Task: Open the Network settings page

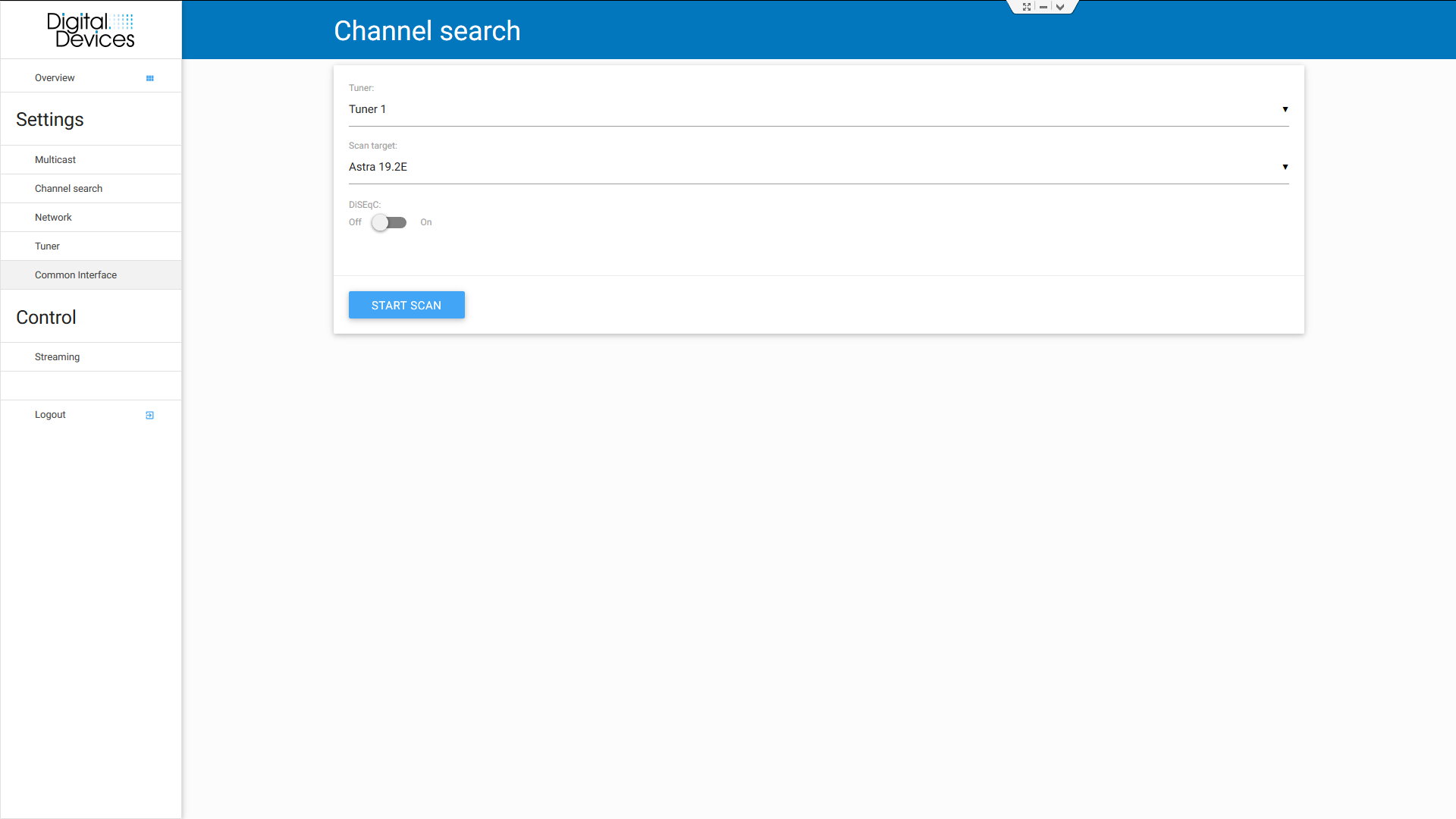Action: click(x=53, y=218)
